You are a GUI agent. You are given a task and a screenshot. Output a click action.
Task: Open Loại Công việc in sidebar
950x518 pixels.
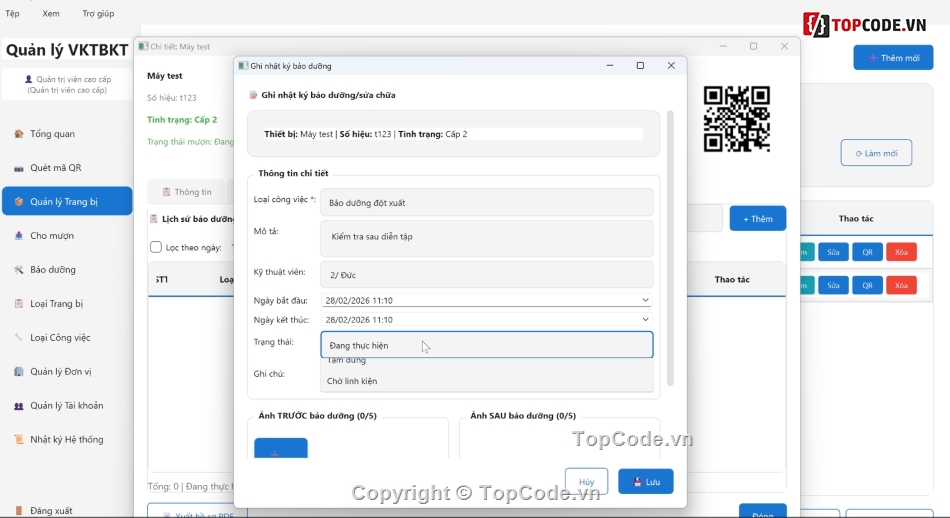(67, 337)
